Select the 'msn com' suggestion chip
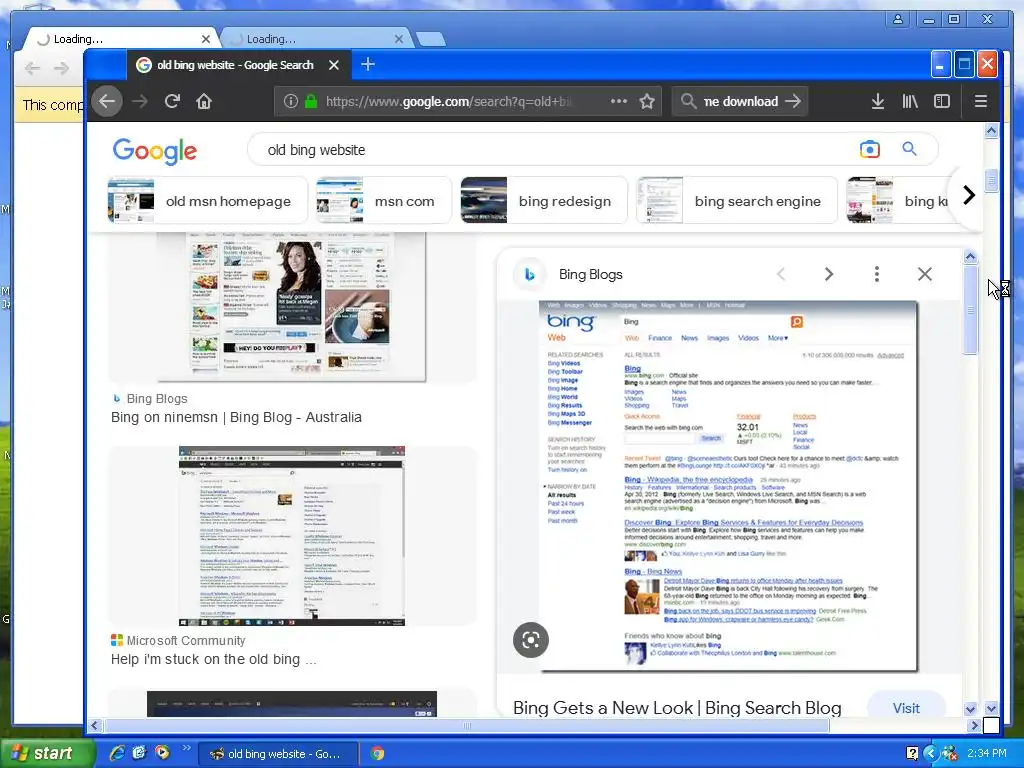This screenshot has width=1024, height=768. pyautogui.click(x=384, y=201)
